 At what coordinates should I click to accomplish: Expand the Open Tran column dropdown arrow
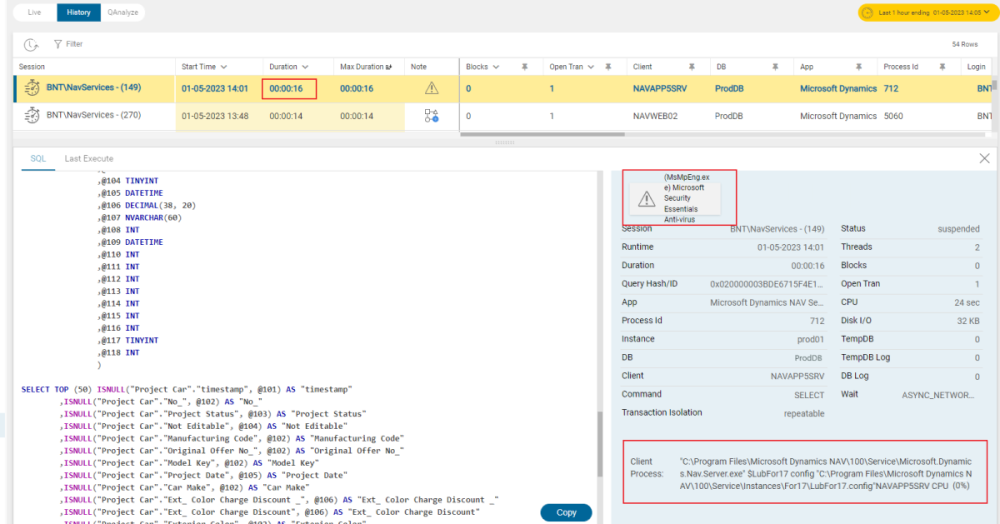click(x=591, y=67)
